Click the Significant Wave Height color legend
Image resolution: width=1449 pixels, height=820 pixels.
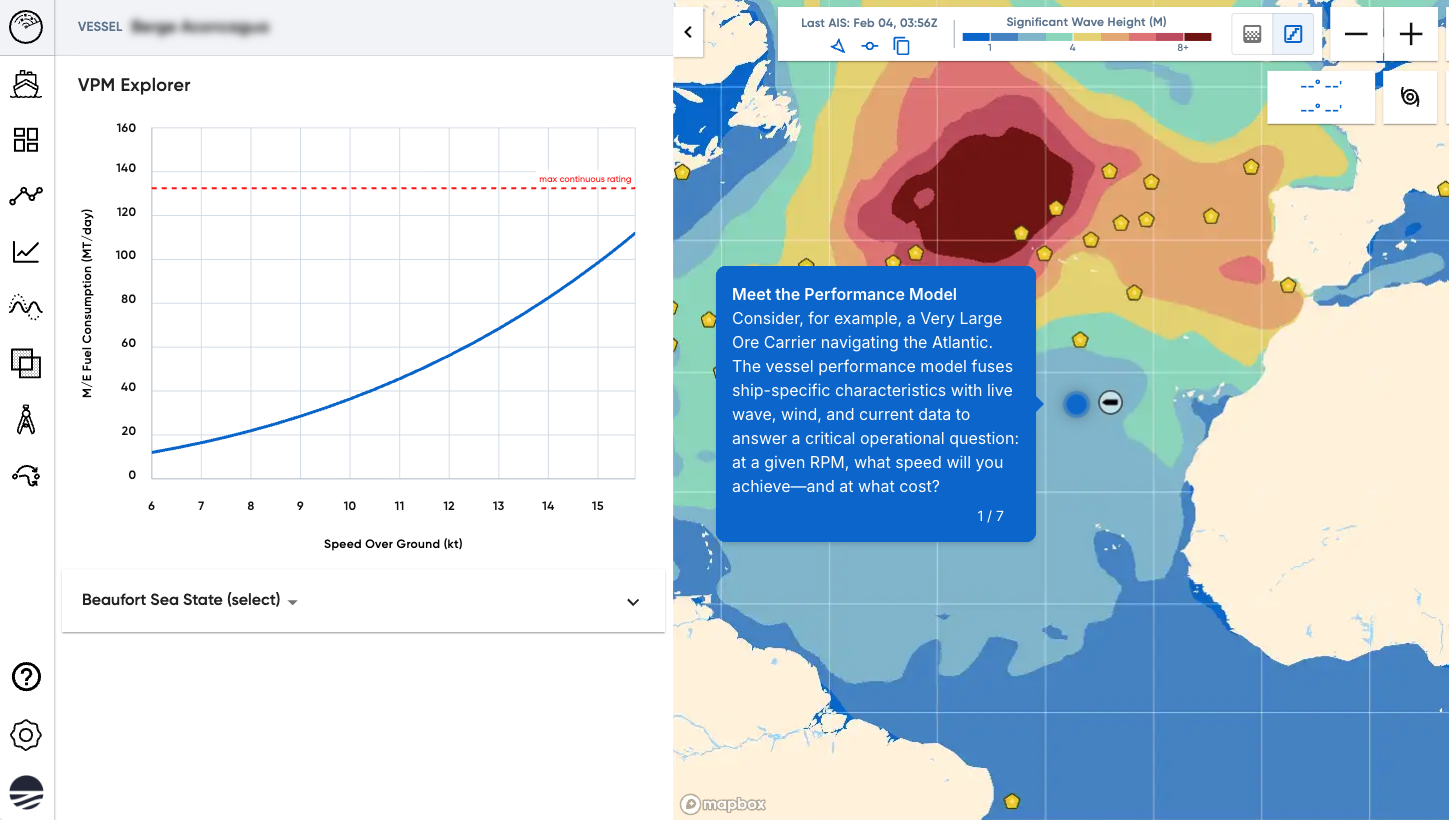[1086, 38]
